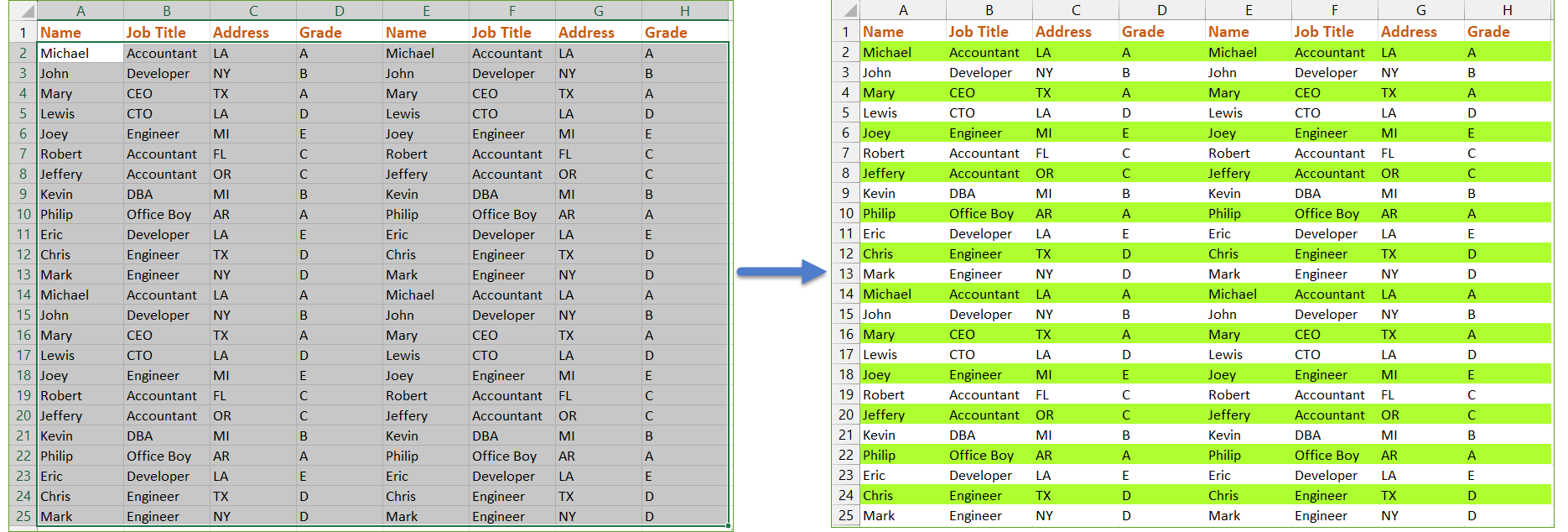Click the Select All corner in right sheet
Viewport: 1568px width, 532px height.
846,10
